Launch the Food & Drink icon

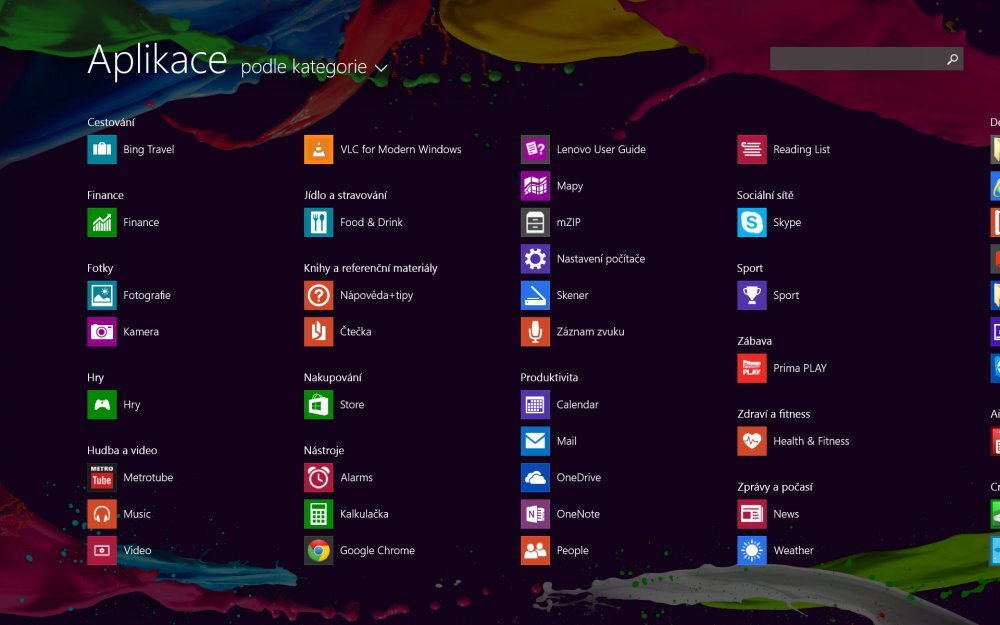point(318,222)
